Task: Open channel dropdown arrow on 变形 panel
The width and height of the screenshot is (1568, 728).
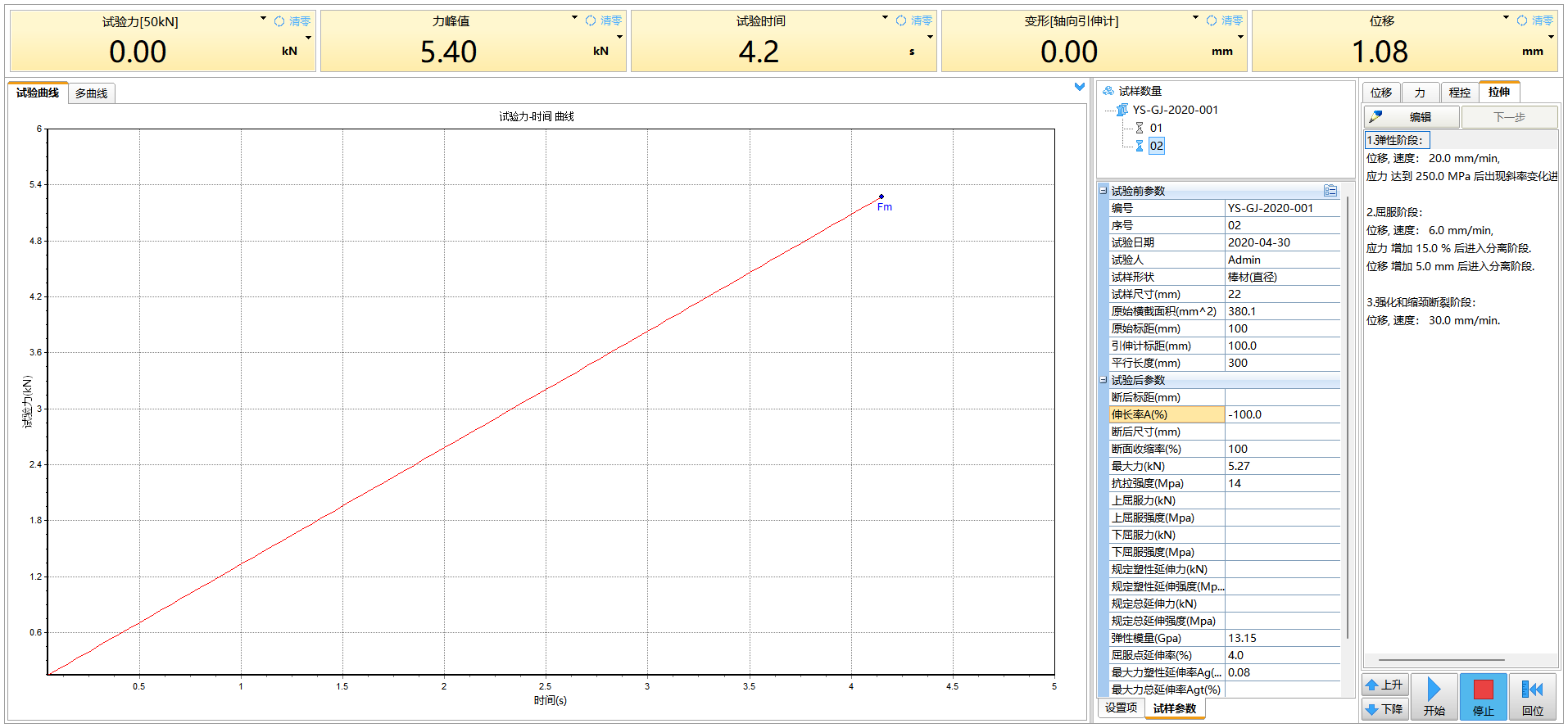Action: (1195, 18)
